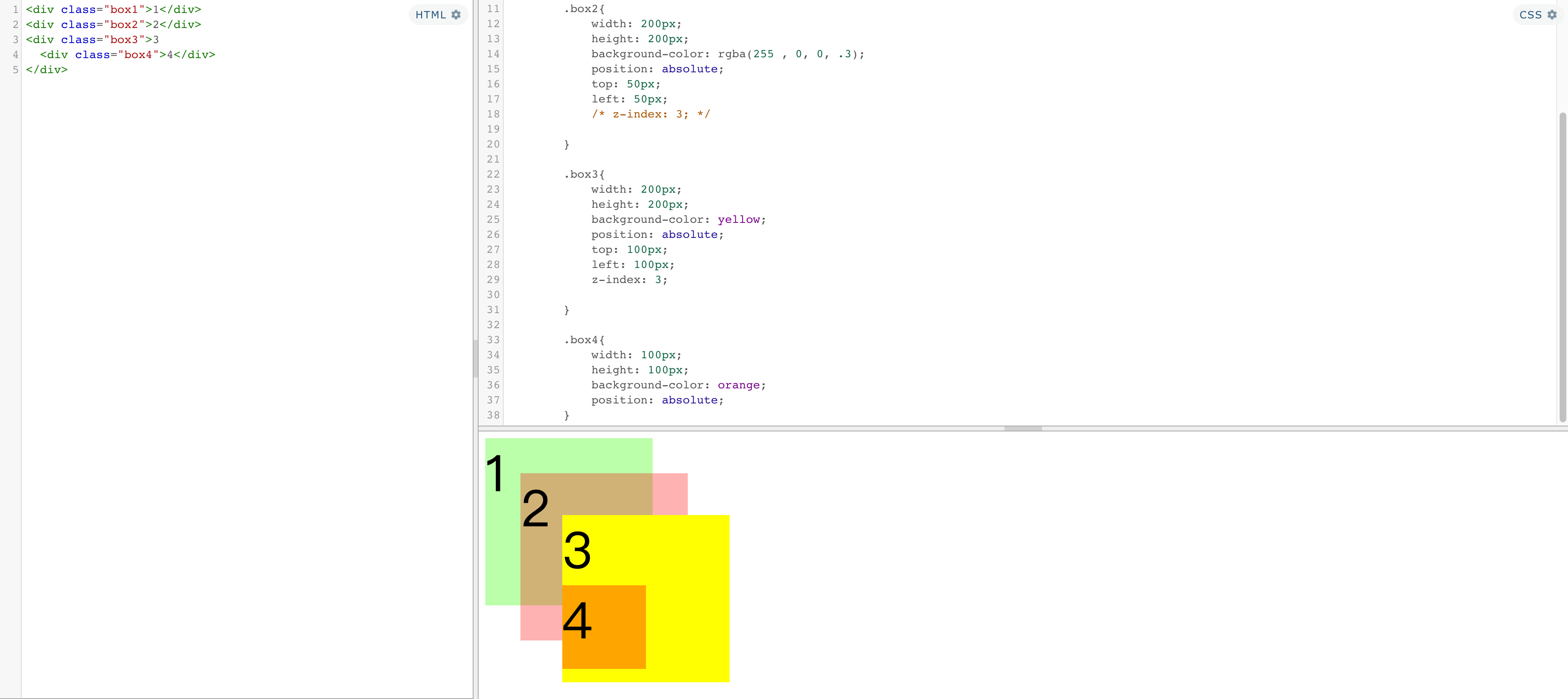The image size is (1568, 699).
Task: Click the horizontal divider handle above preview
Action: click(1022, 428)
